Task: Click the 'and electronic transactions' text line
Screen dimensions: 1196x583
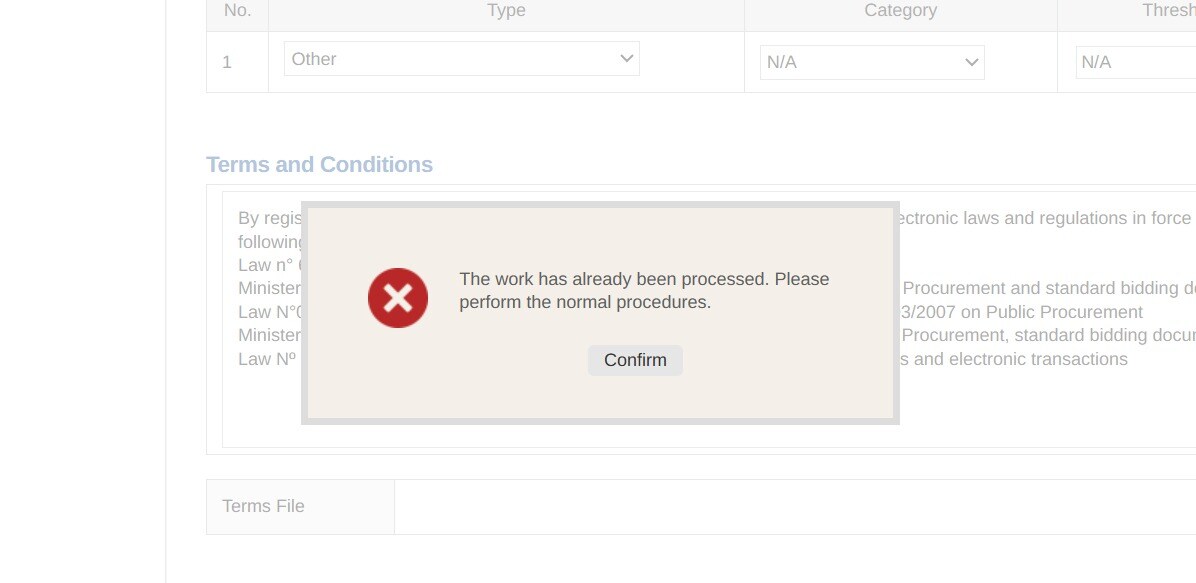Action: pos(1013,359)
